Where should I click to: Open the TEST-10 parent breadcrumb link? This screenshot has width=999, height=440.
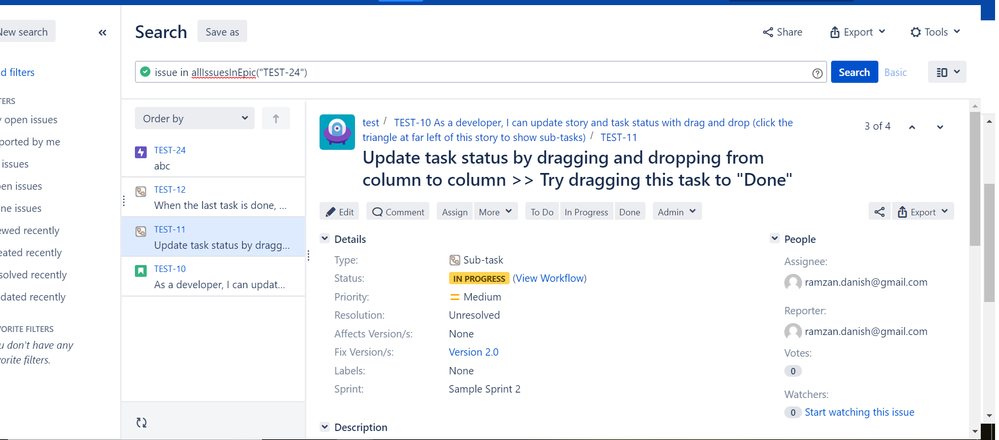click(578, 130)
